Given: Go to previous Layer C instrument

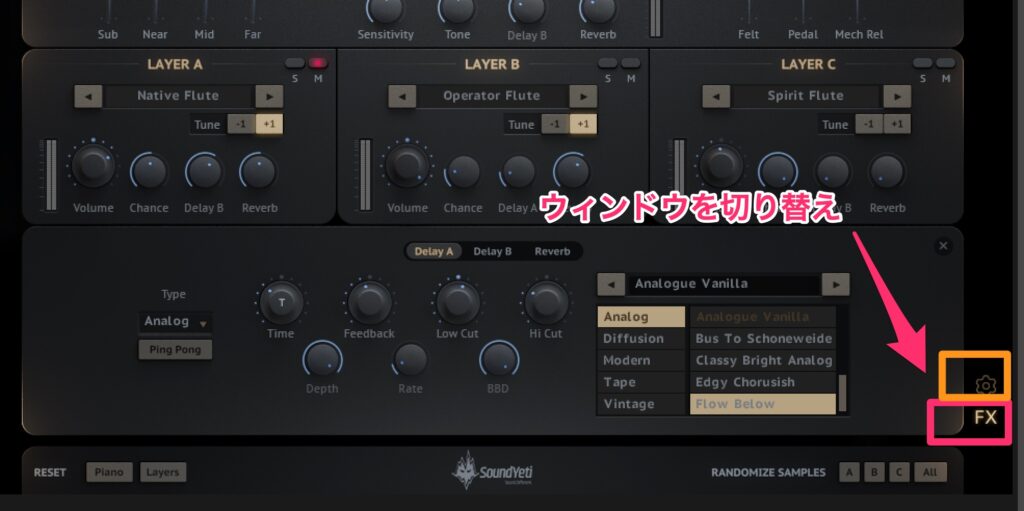Looking at the screenshot, I should pos(716,96).
